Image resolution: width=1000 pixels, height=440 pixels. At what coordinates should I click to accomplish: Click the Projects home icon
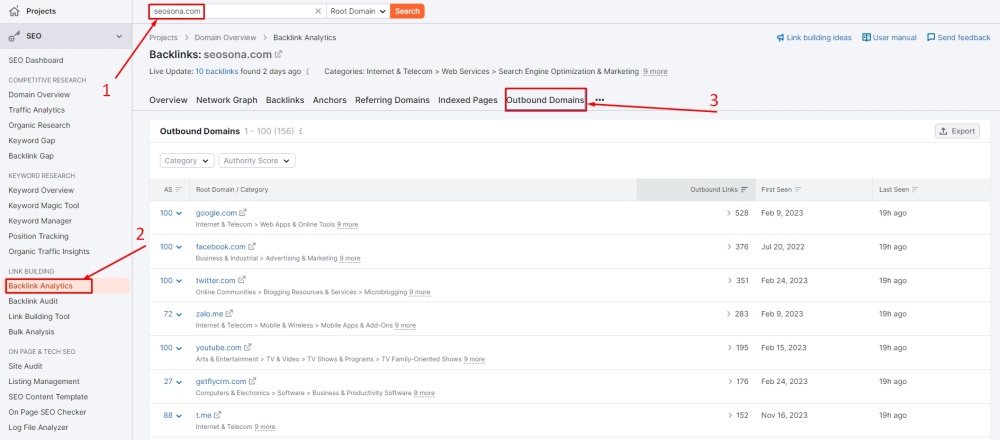(14, 11)
